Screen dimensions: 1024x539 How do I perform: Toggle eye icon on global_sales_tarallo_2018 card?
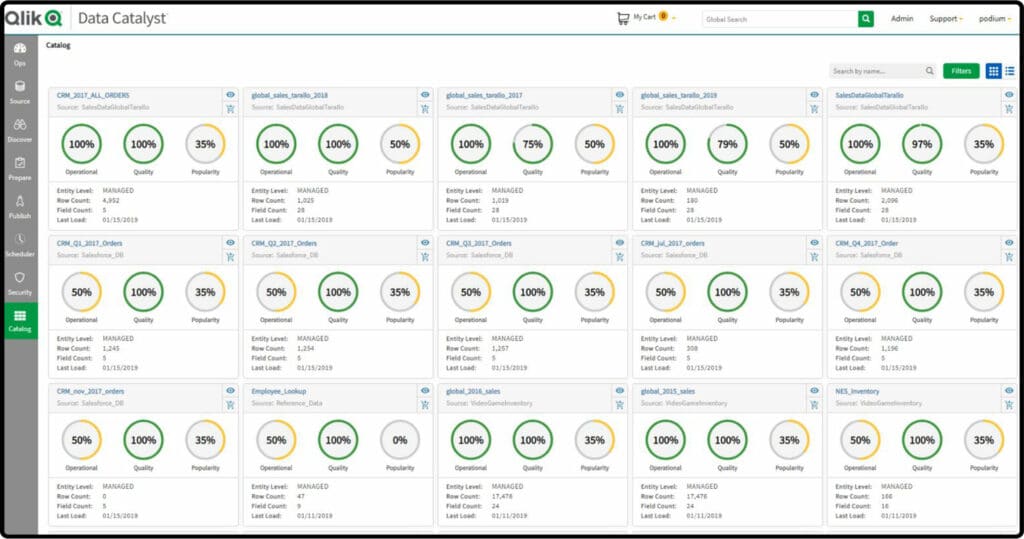click(425, 95)
